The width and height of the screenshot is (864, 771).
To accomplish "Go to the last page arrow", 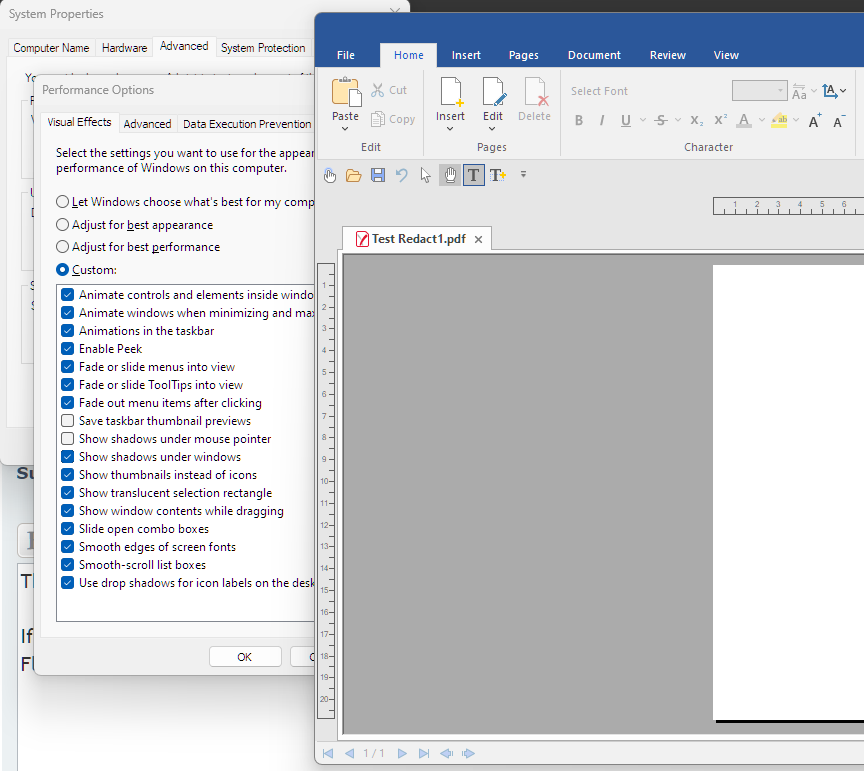I will click(x=424, y=753).
